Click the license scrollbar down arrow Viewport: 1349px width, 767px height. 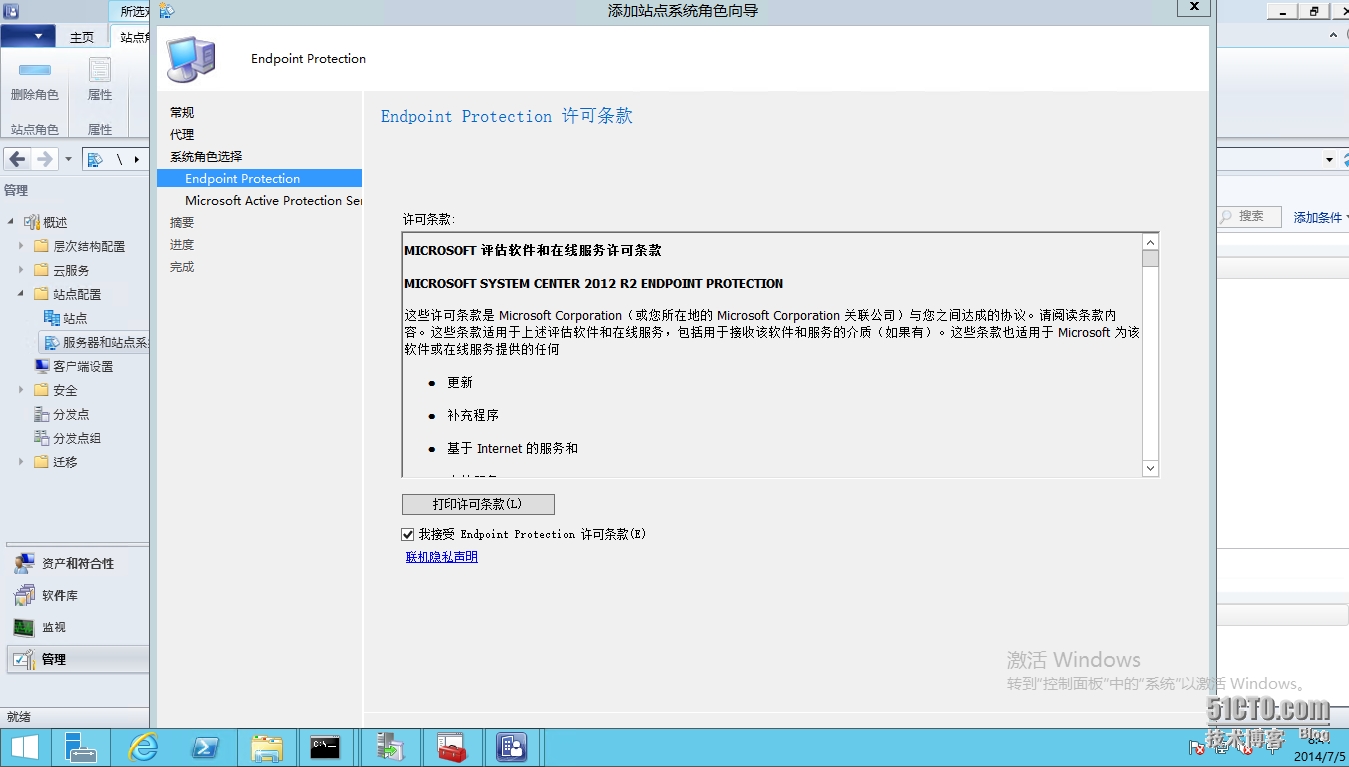tap(1150, 468)
